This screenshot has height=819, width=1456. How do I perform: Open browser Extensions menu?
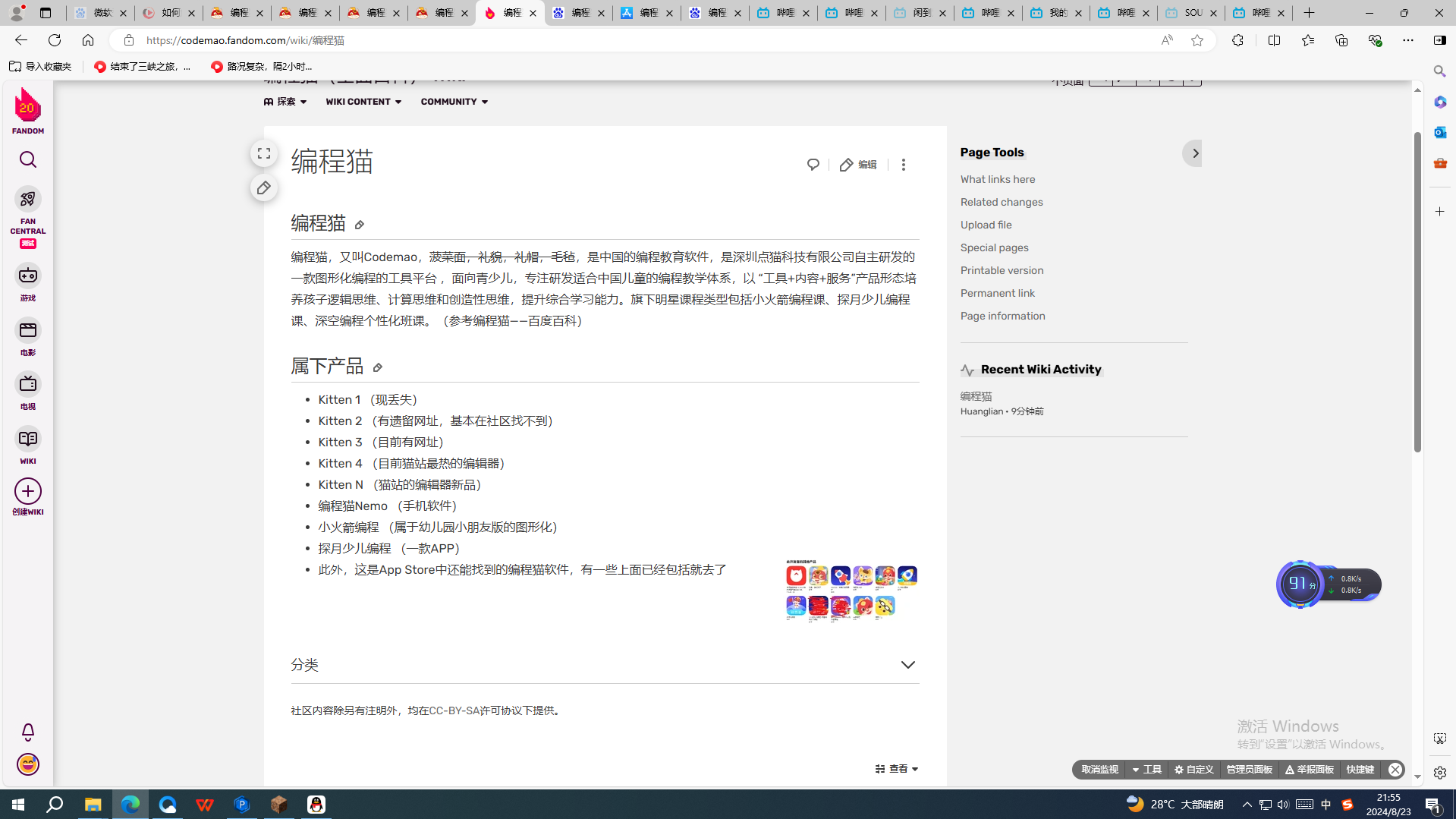coord(1237,40)
